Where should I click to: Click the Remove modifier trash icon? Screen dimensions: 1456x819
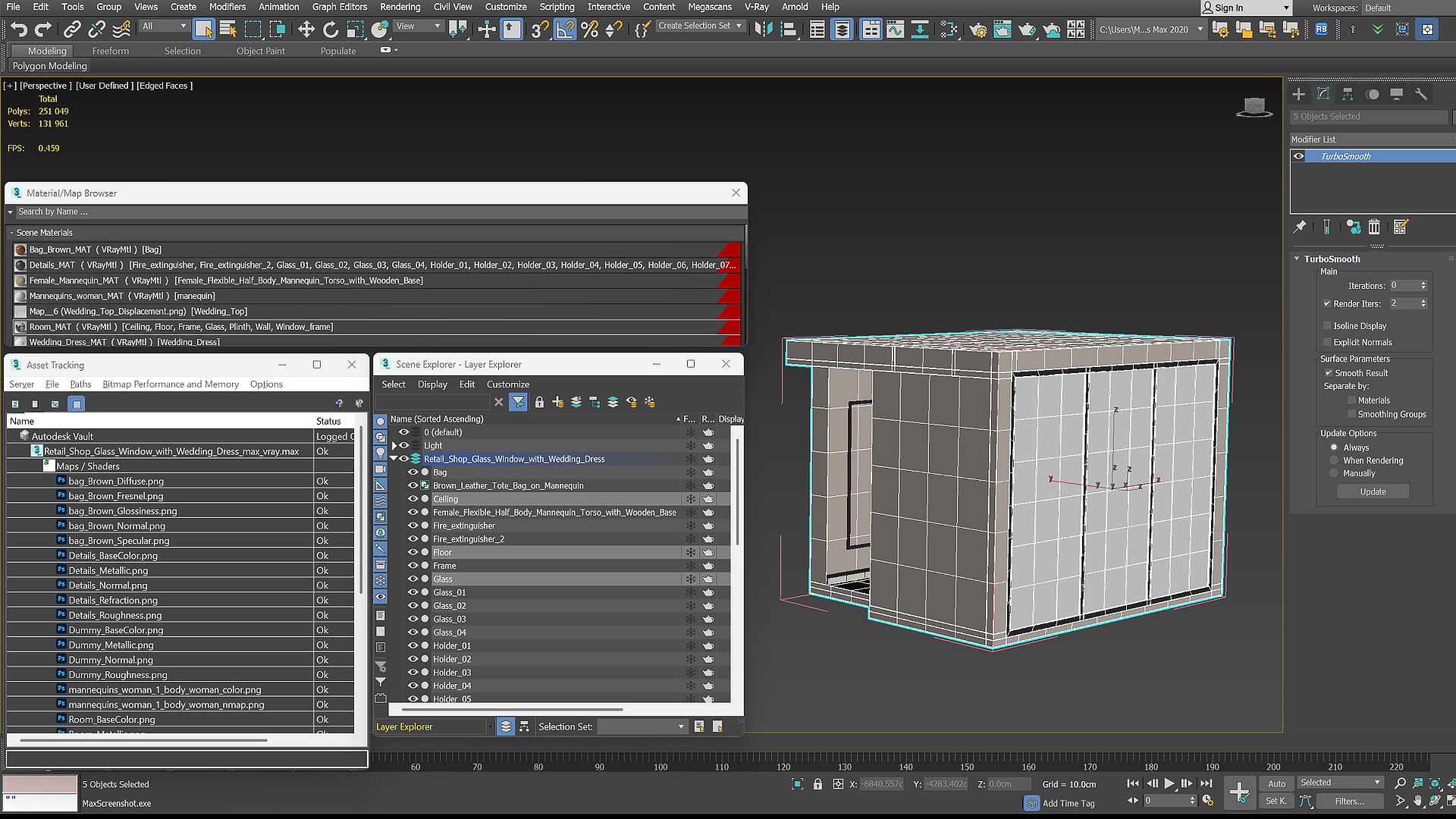[x=1374, y=227]
